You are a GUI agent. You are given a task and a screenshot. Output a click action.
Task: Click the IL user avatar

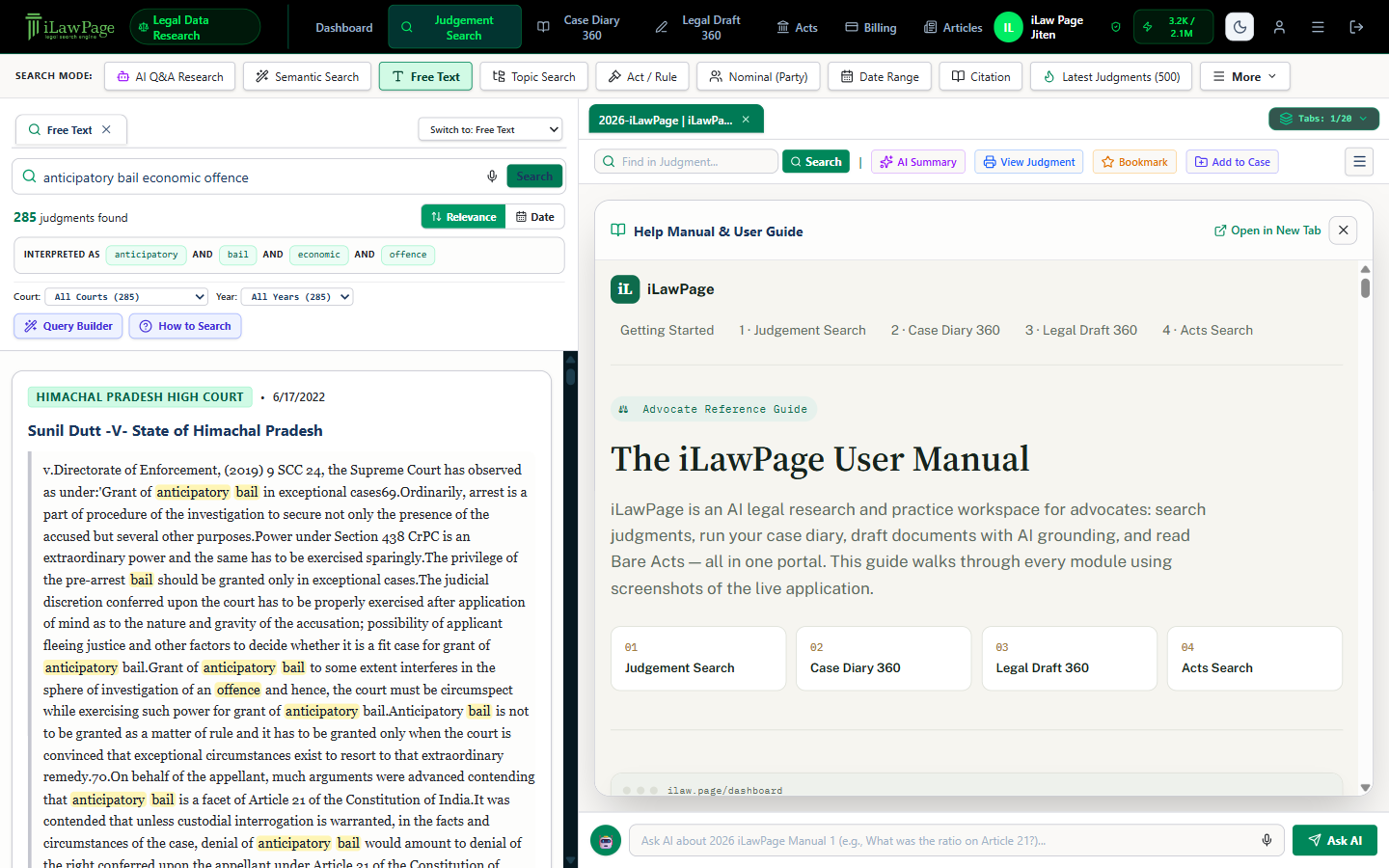[x=1008, y=27]
